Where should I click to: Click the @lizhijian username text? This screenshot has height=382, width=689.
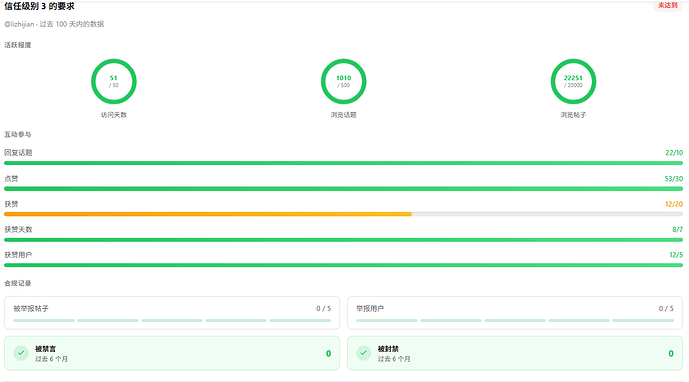pos(19,24)
